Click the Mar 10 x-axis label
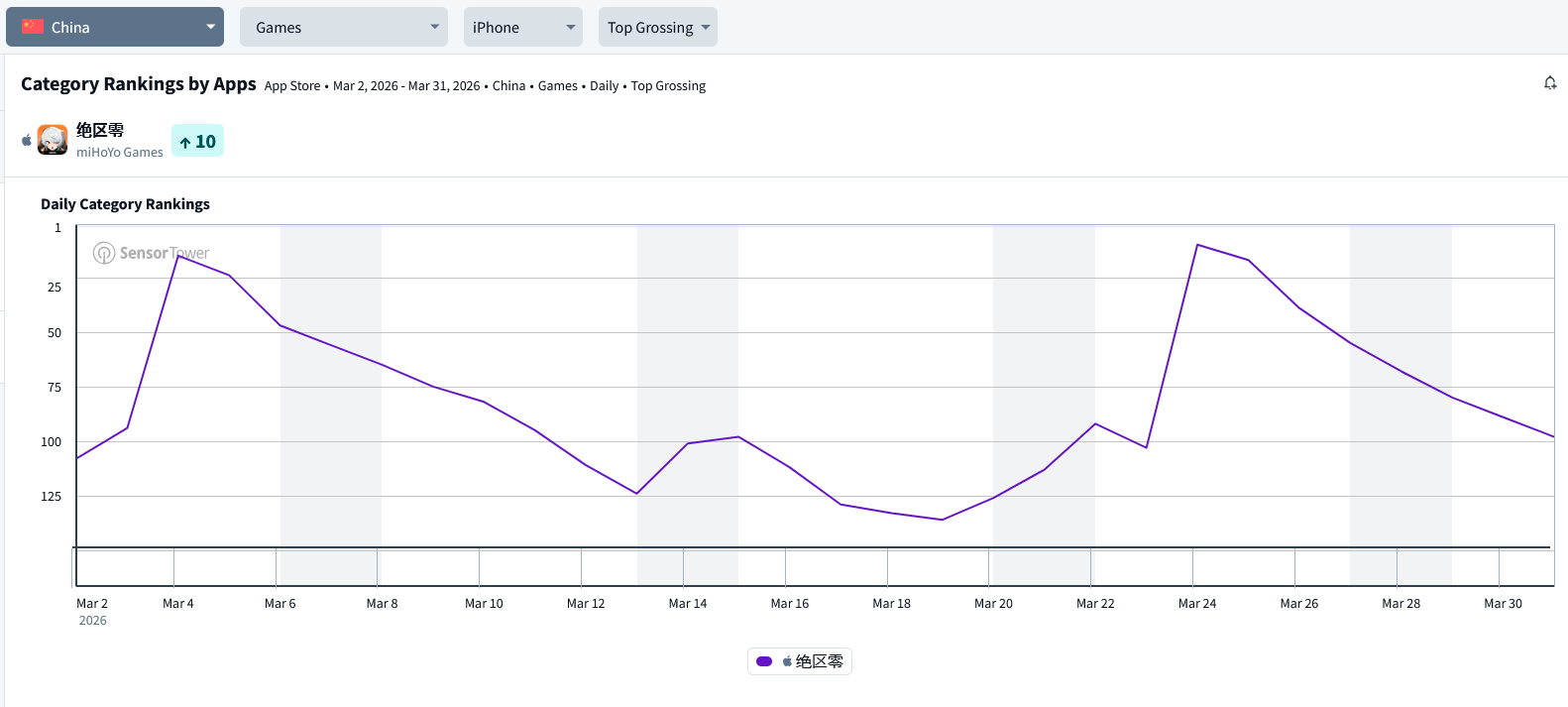The width and height of the screenshot is (1568, 707). [484, 603]
